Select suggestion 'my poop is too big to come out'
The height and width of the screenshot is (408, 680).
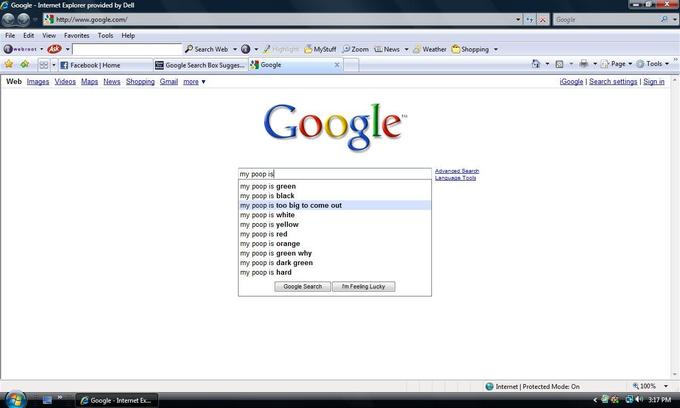coord(335,206)
